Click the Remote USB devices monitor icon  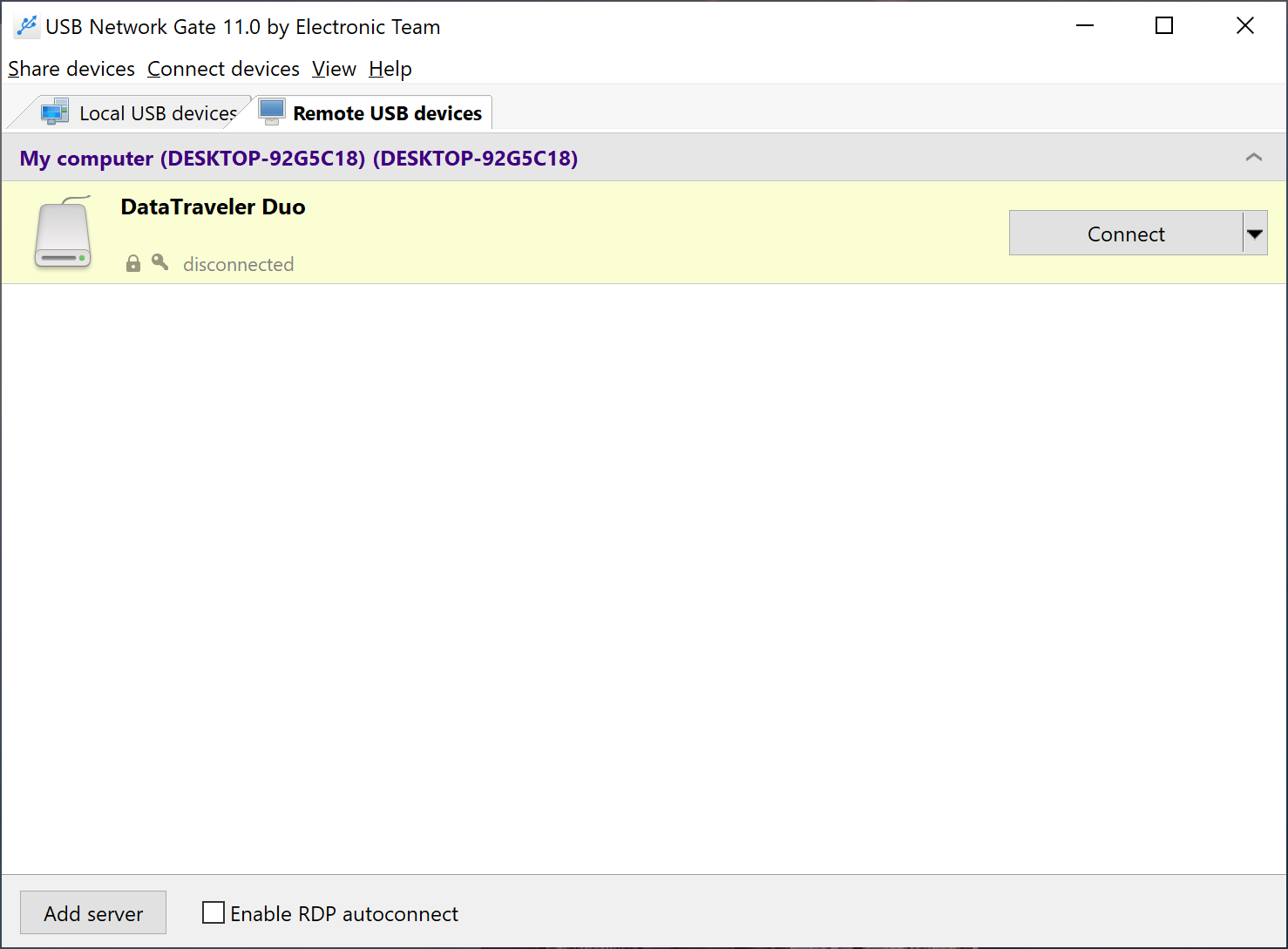(x=272, y=112)
